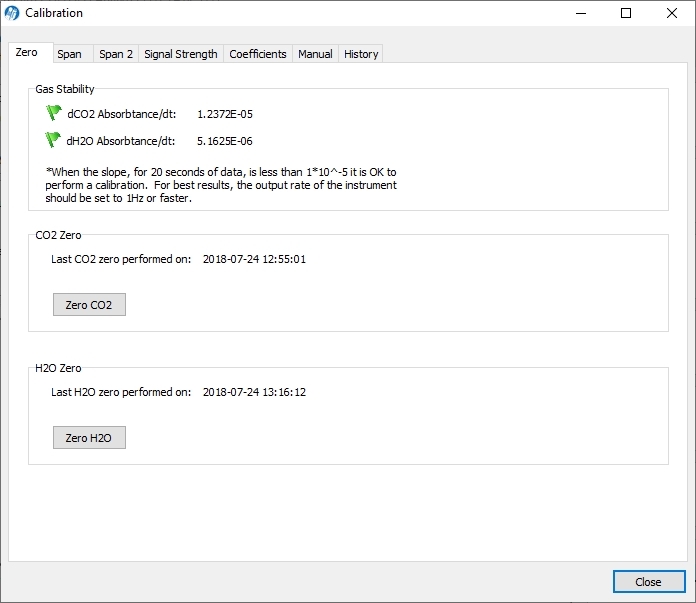This screenshot has width=696, height=603.
Task: Select the Zero tab
Action: (27, 52)
